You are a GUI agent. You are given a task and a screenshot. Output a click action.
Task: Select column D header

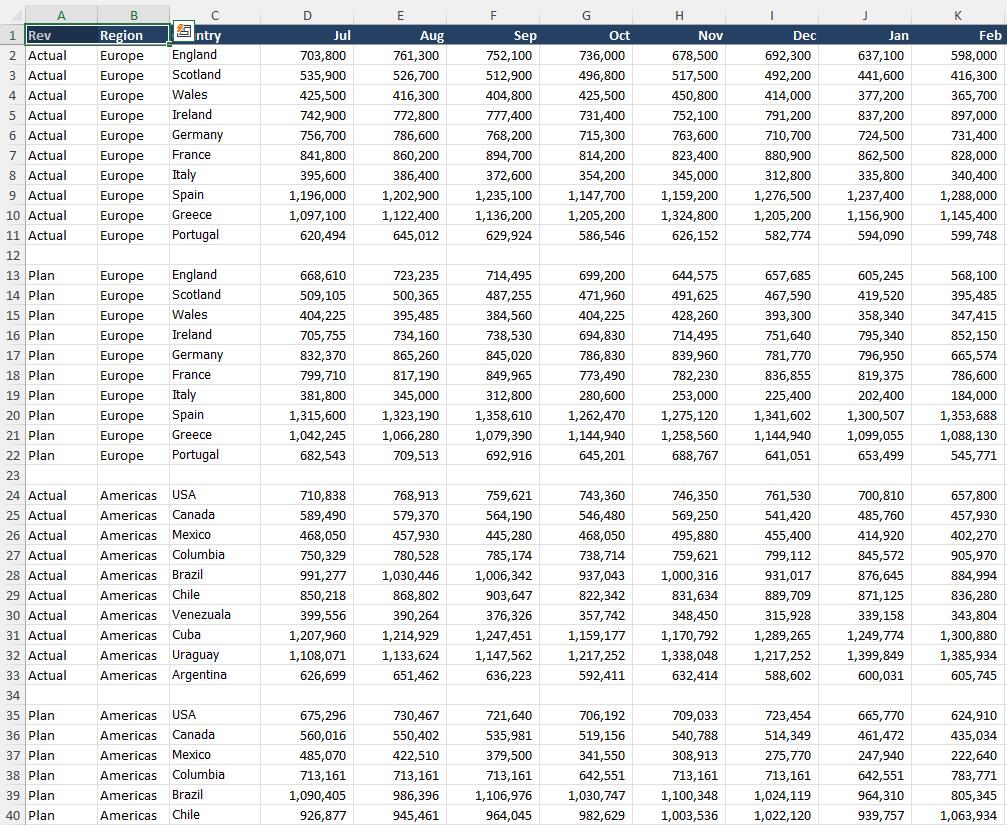(x=307, y=15)
